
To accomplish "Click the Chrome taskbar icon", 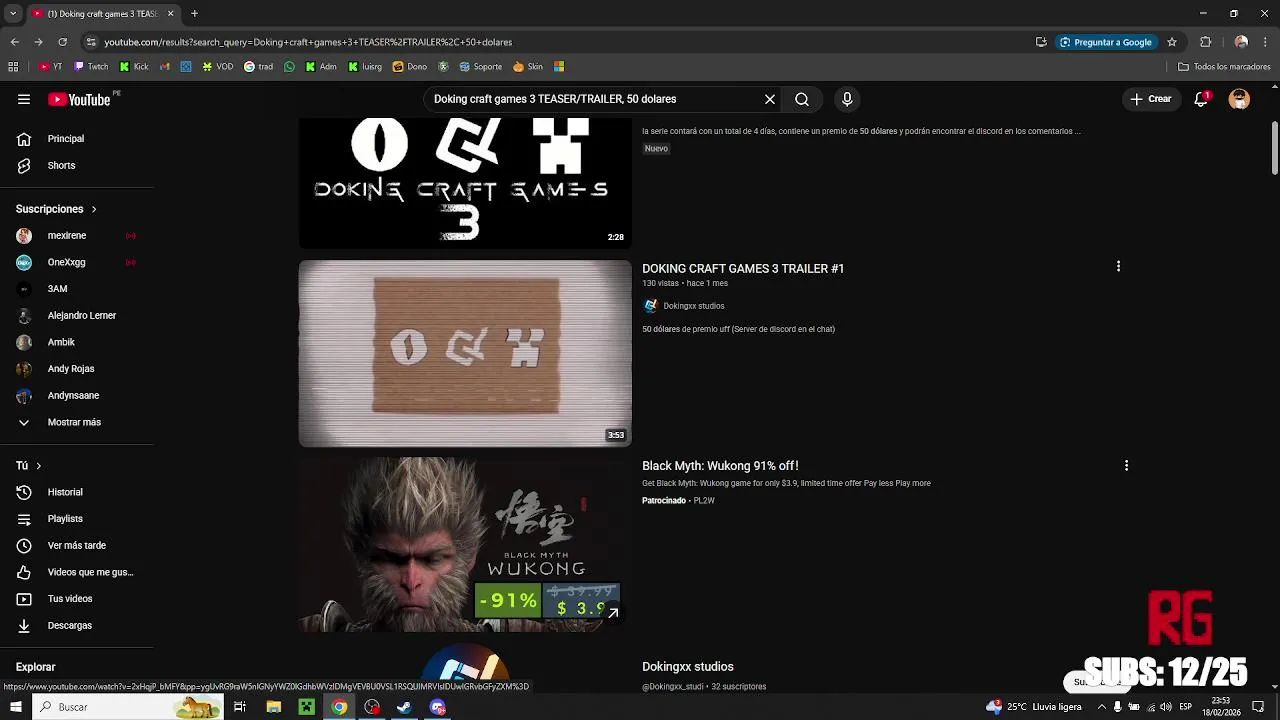I will [339, 707].
